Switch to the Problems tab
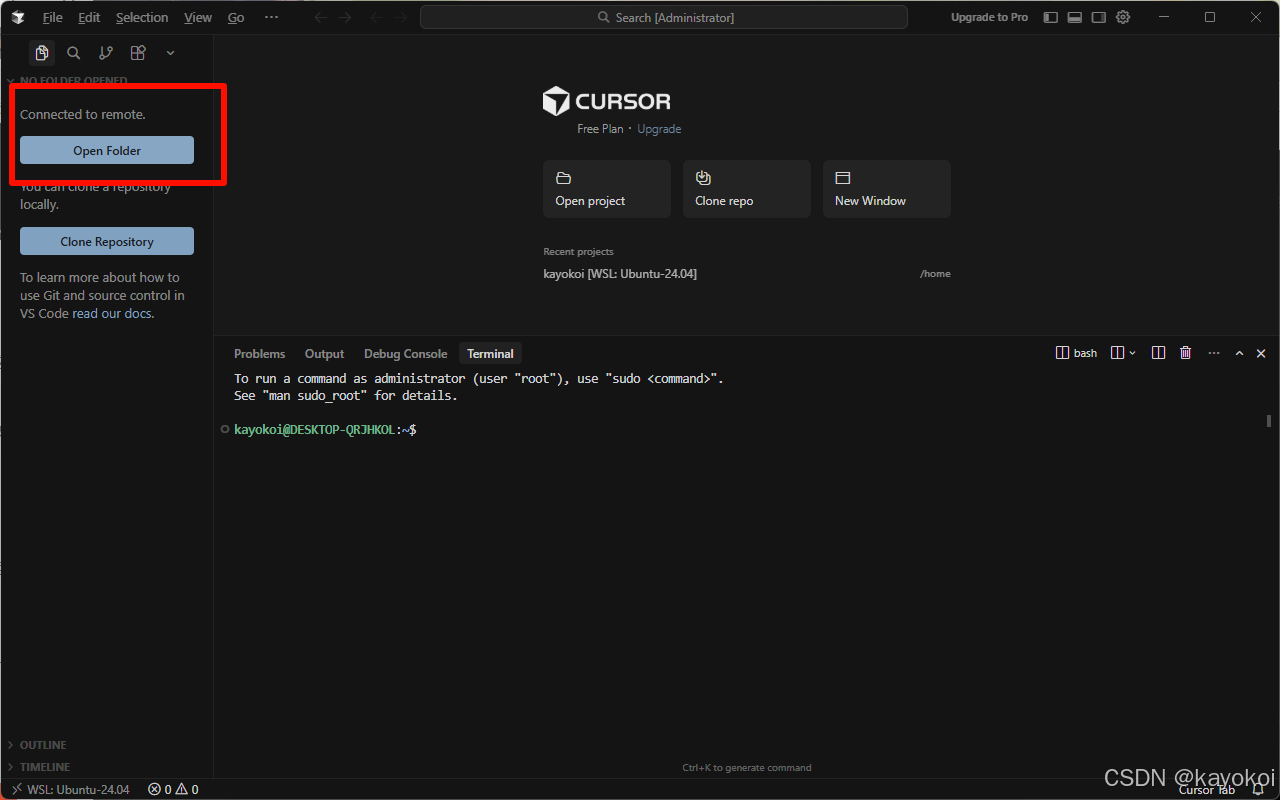This screenshot has height=800, width=1280. [x=259, y=354]
